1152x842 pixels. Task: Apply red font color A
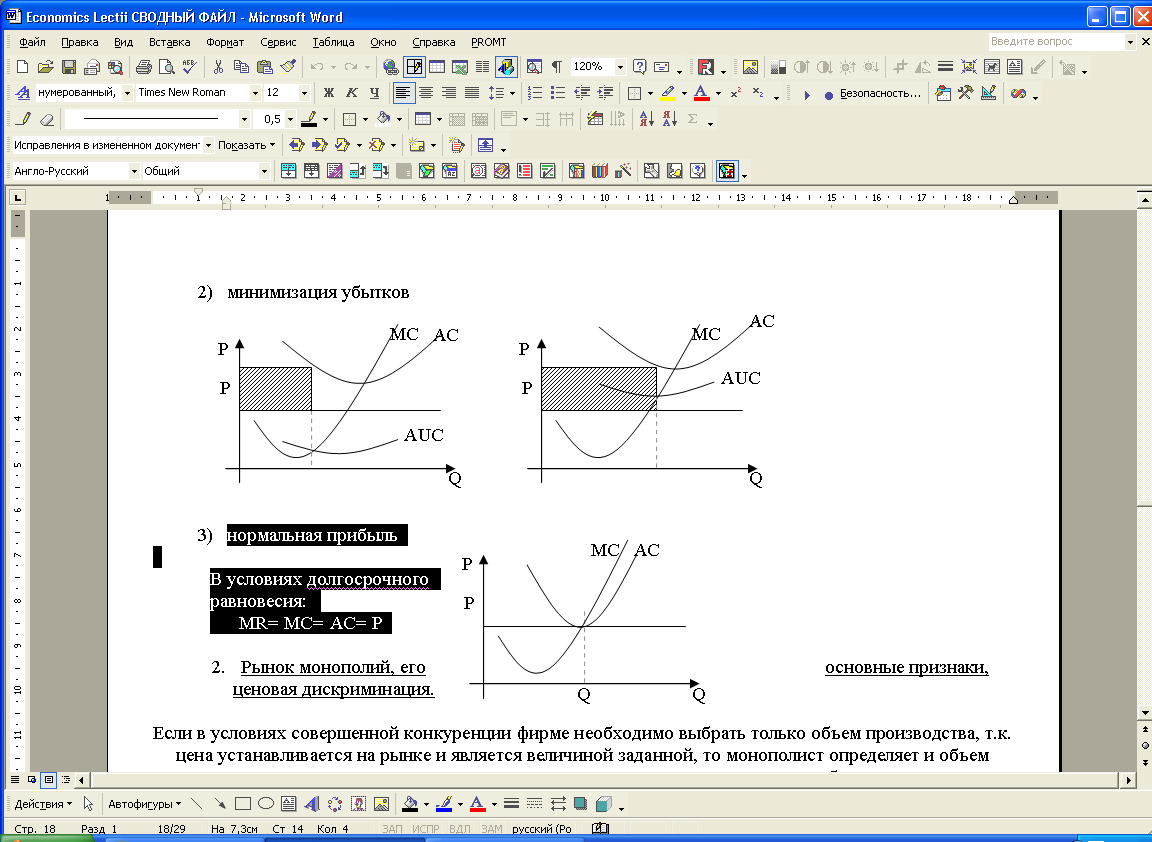tap(702, 93)
